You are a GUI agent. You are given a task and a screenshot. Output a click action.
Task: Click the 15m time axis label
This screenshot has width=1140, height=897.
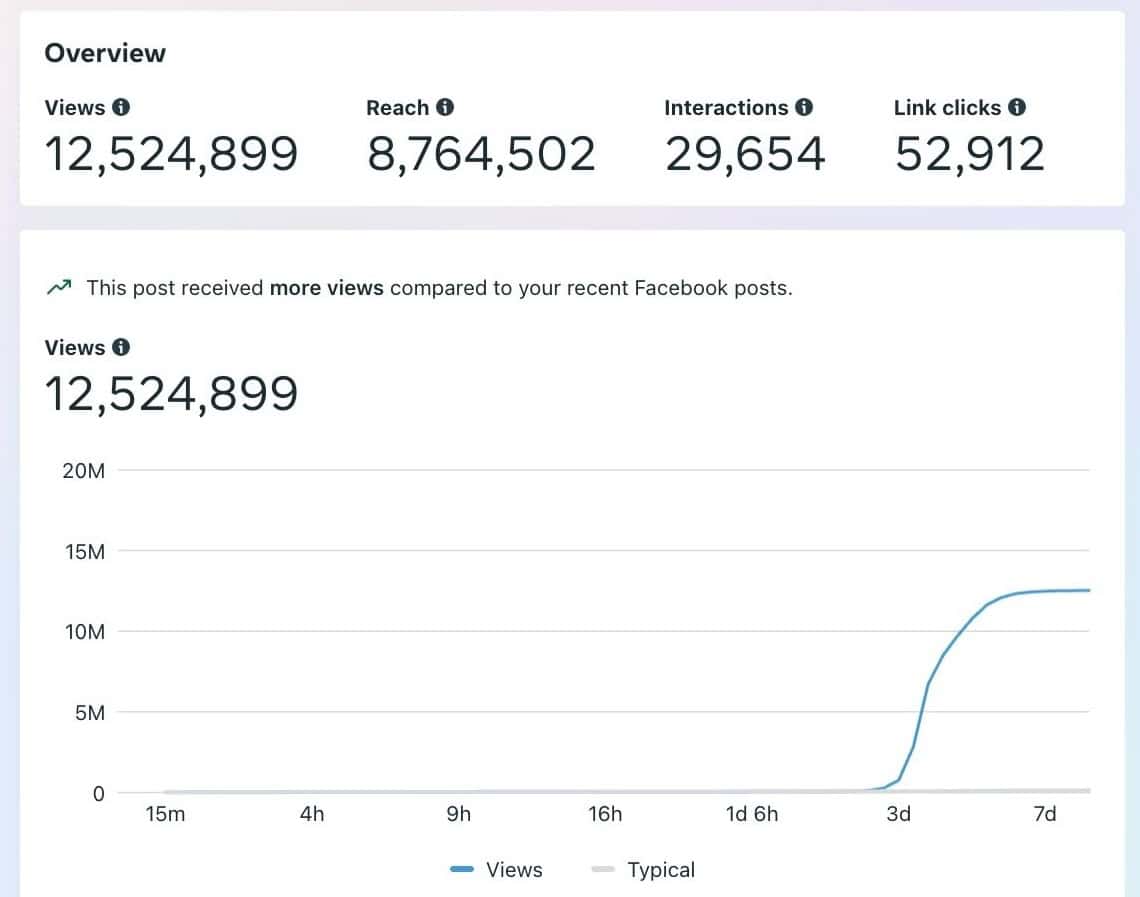(x=165, y=814)
